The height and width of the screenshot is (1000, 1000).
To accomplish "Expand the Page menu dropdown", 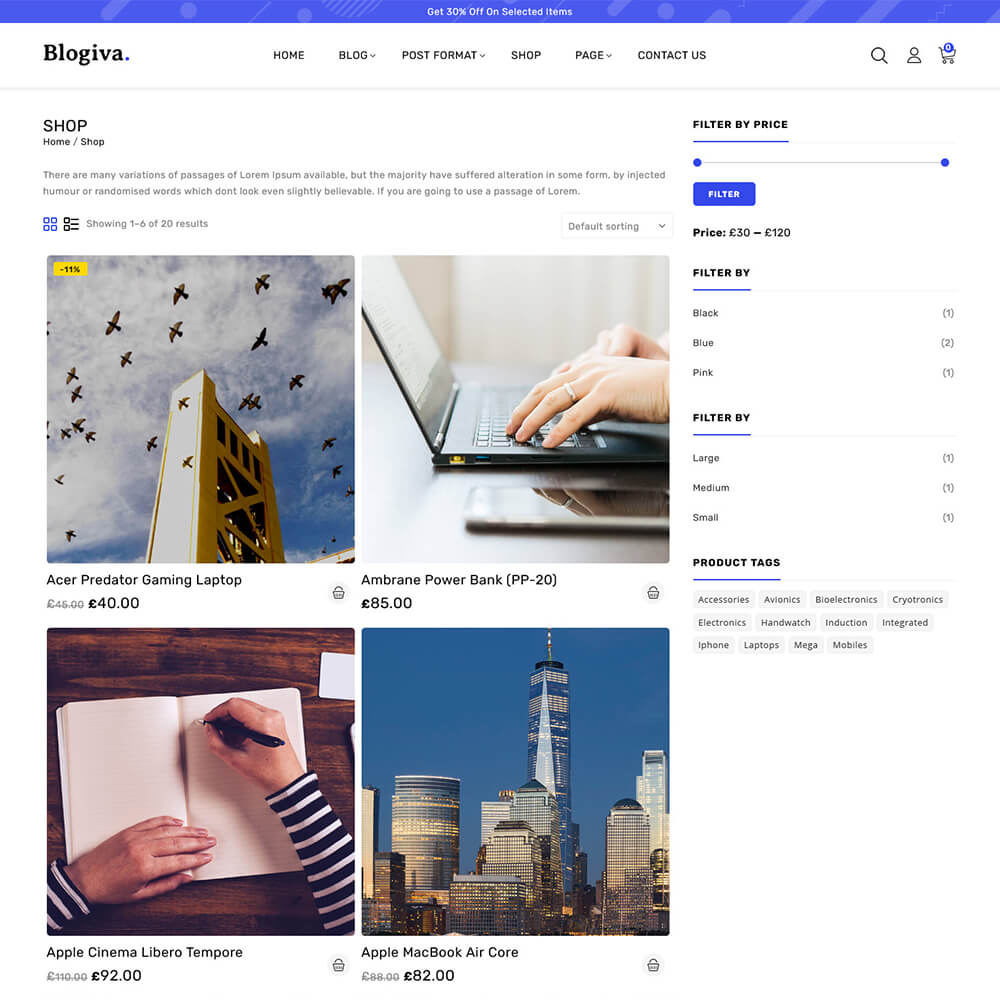I will (592, 56).
